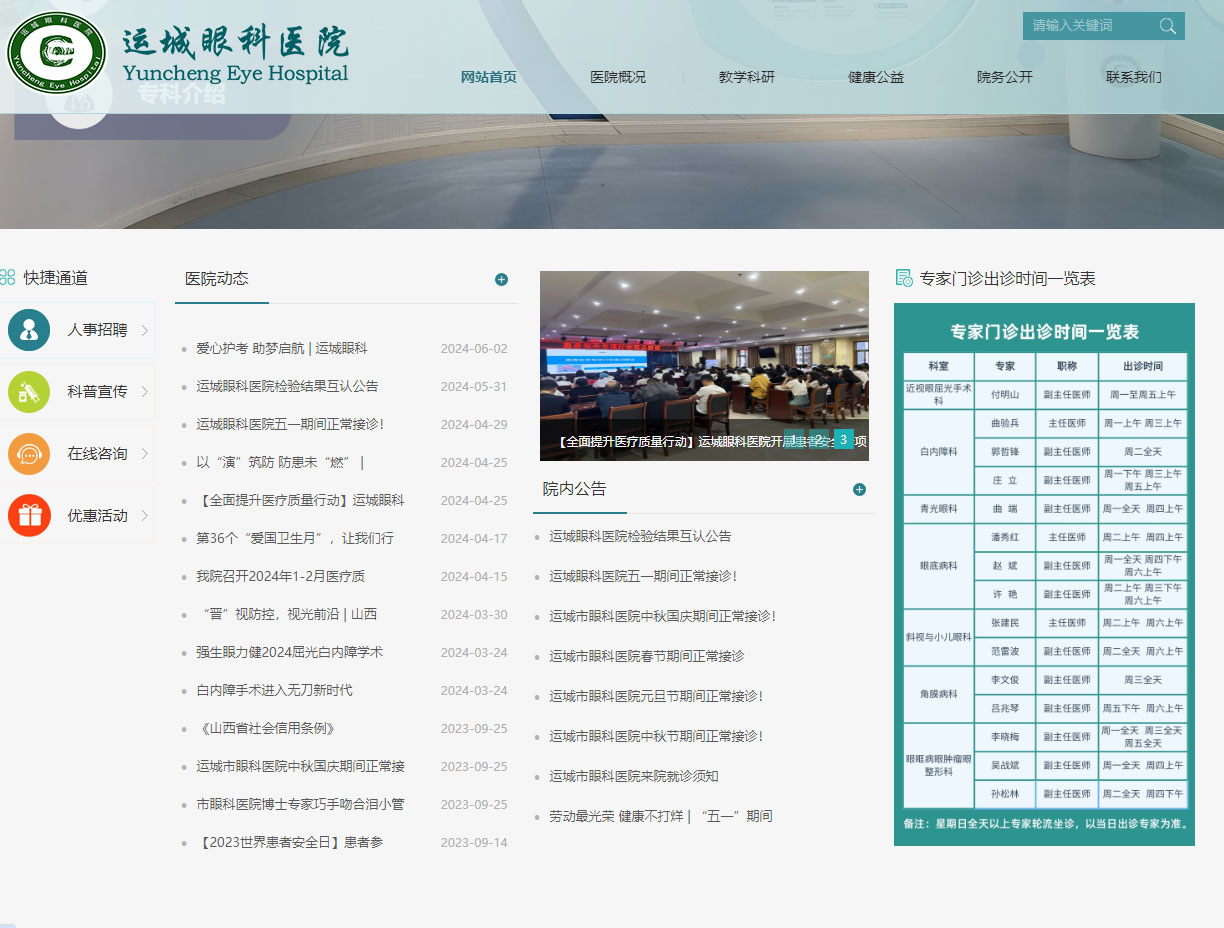1224x928 pixels.
Task: Open news 以“演”筑防 防患未“燃”
Action: tap(280, 463)
